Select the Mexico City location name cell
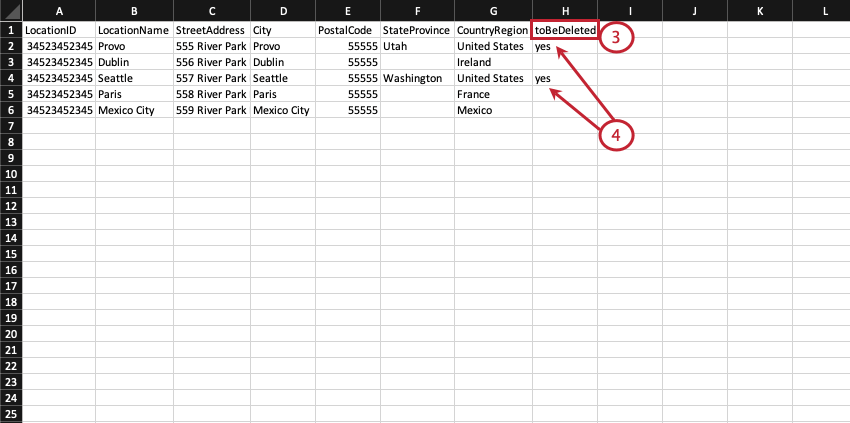This screenshot has width=850, height=423. [x=134, y=110]
